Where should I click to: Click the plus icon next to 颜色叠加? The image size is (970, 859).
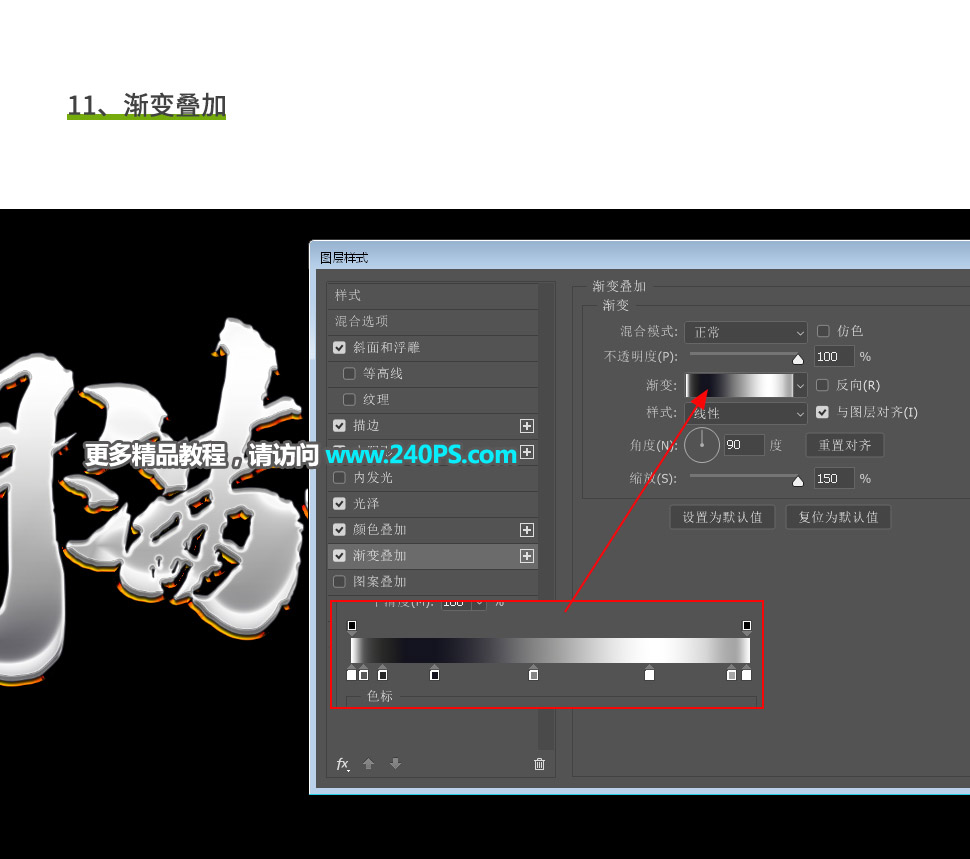526,529
